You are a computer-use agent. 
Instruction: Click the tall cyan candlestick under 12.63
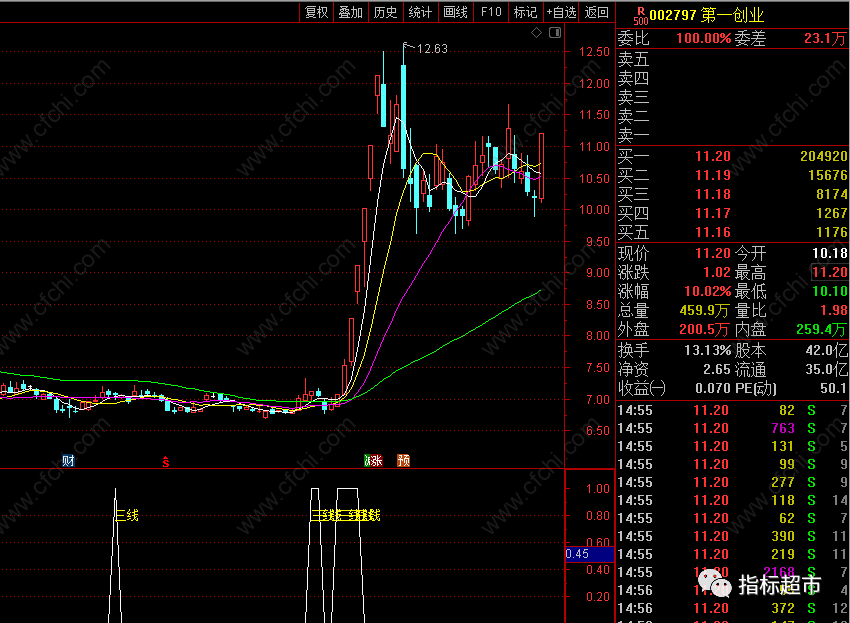coord(403,117)
